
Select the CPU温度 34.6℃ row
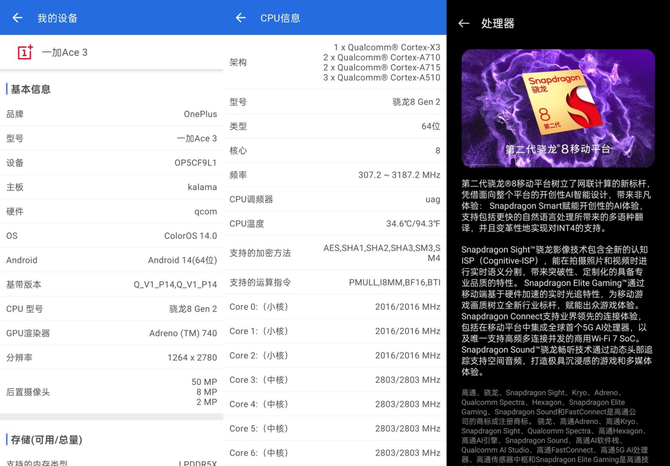pos(335,223)
